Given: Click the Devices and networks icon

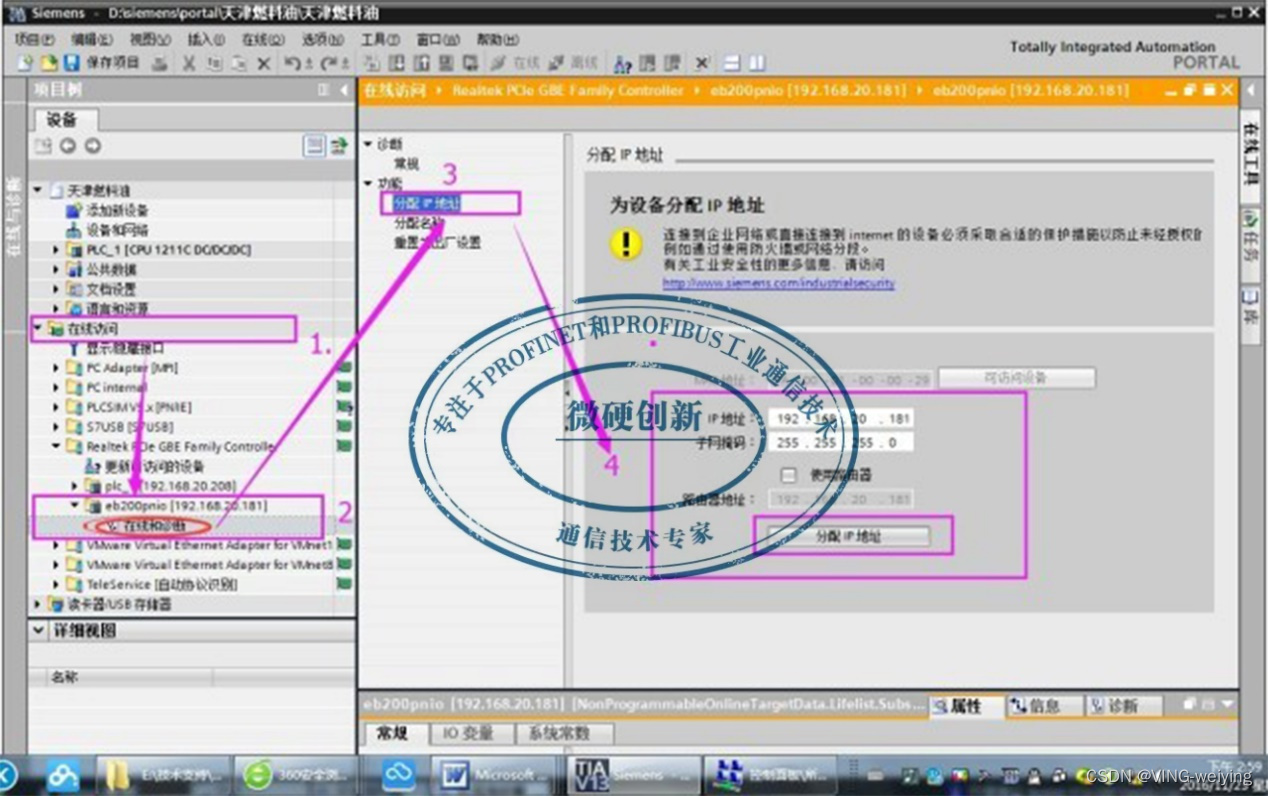Looking at the screenshot, I should pos(72,230).
